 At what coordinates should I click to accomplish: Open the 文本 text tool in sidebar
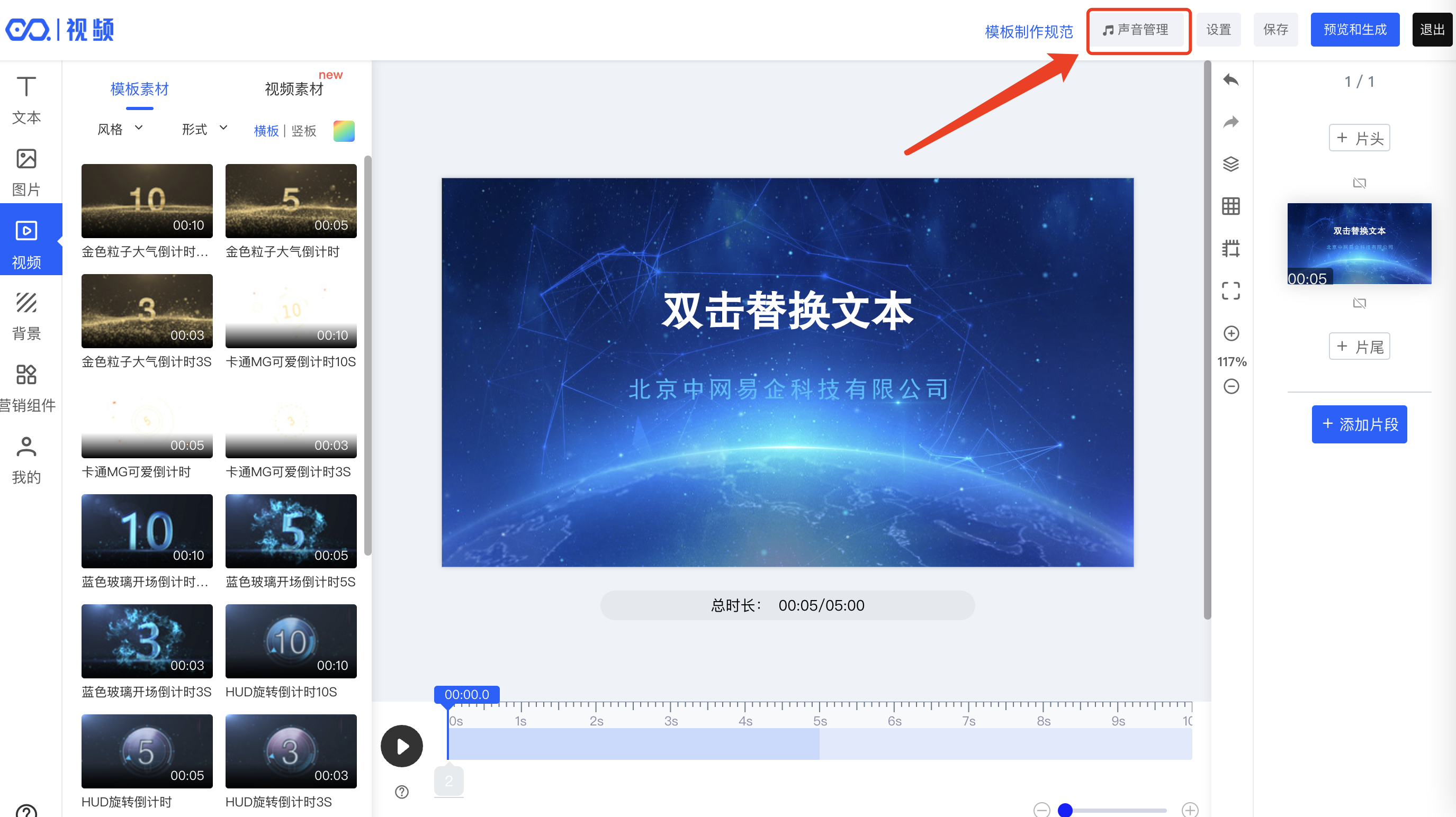point(26,101)
